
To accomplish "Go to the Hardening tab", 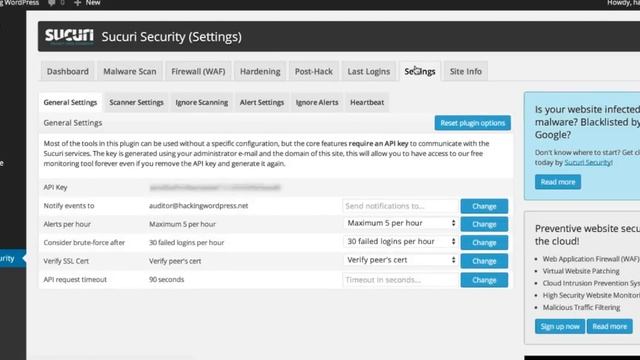I will click(260, 71).
